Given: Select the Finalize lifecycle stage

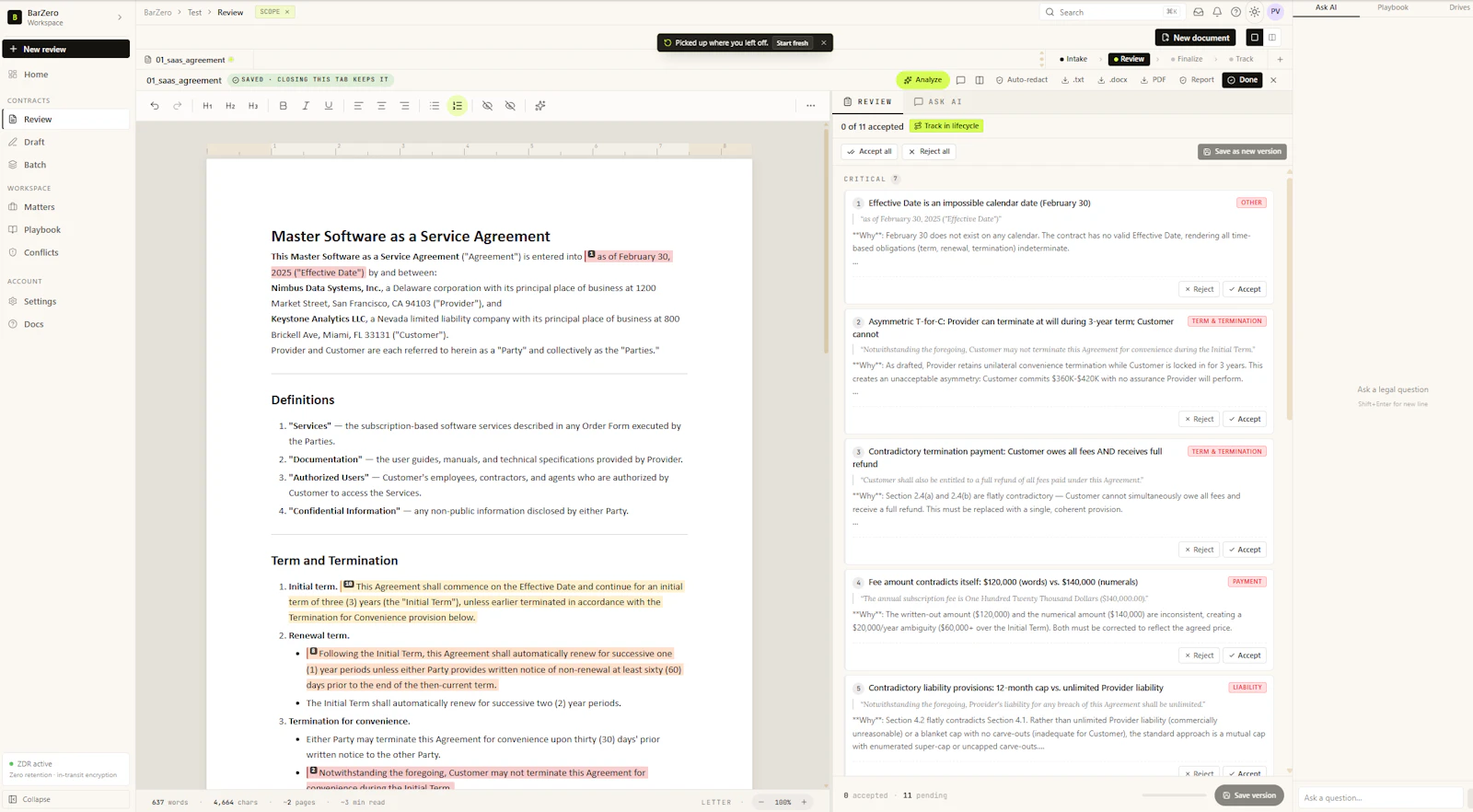Looking at the screenshot, I should pos(1187,59).
